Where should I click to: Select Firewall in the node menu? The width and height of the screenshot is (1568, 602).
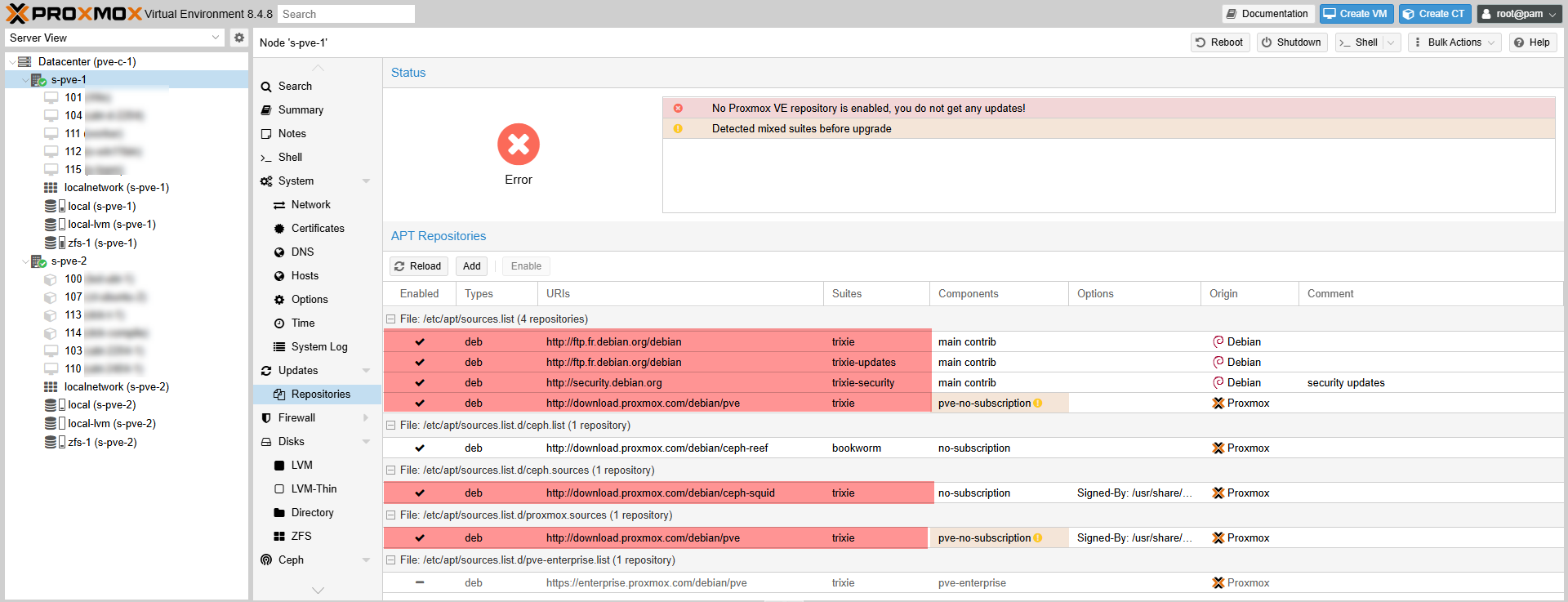(x=296, y=418)
